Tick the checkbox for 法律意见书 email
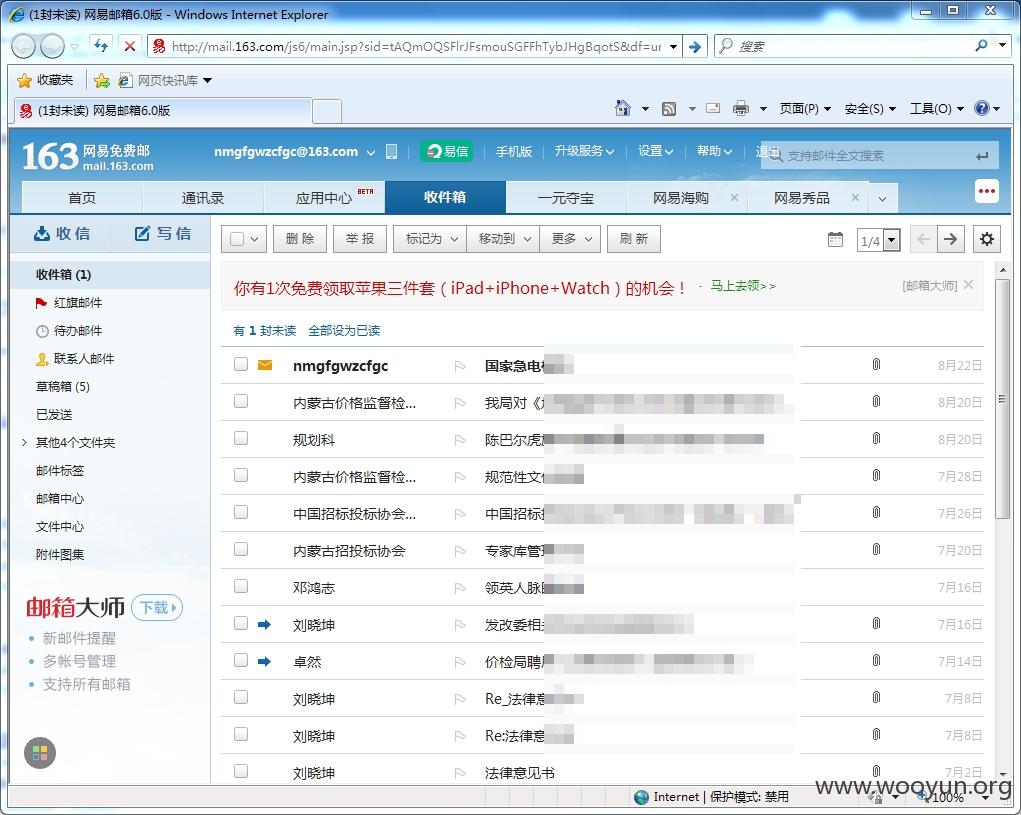 point(241,771)
